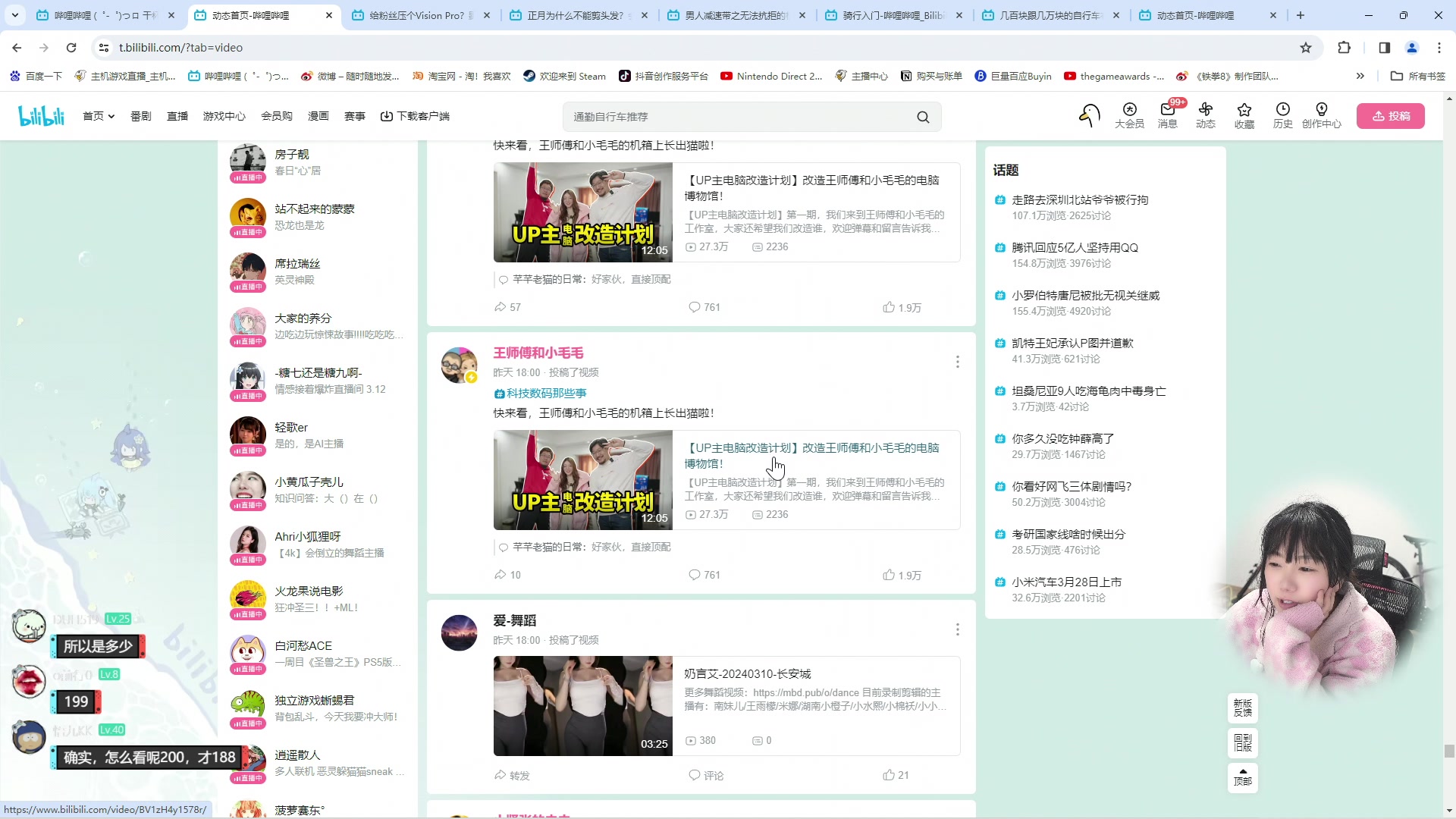1456x819 pixels.
Task: Open comments on the 奶言艾 dance video
Action: (x=706, y=775)
